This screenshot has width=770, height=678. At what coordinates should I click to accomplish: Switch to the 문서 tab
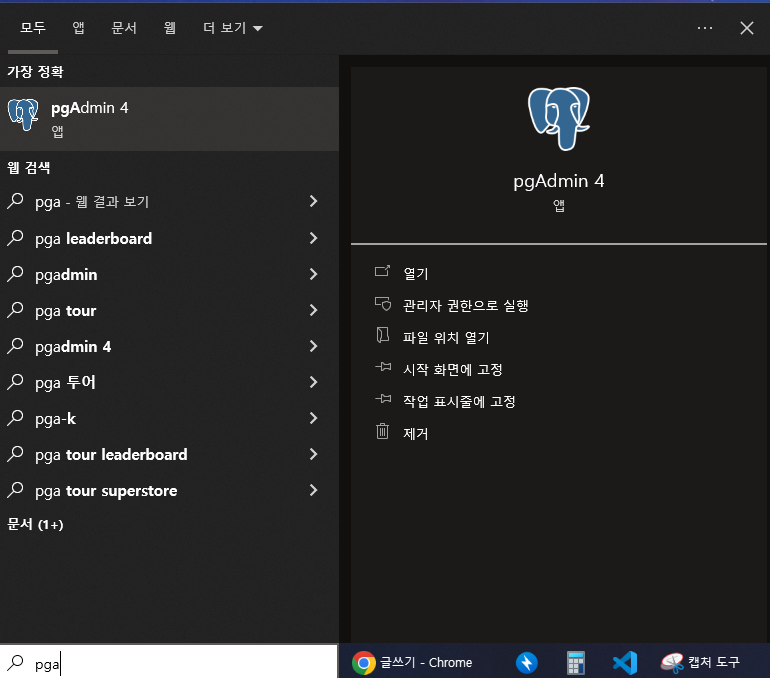point(124,27)
